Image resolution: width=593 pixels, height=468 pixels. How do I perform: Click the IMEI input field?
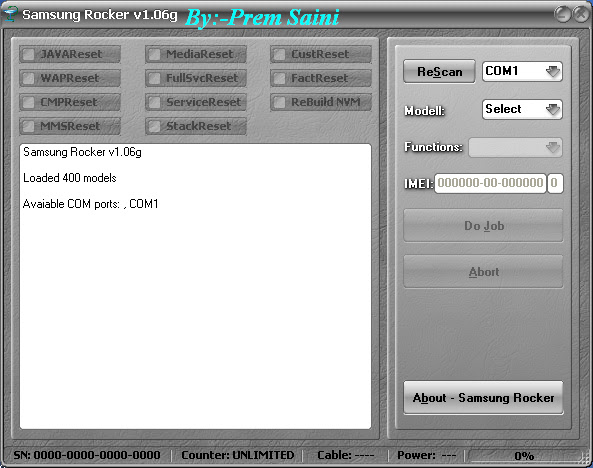pyautogui.click(x=490, y=183)
